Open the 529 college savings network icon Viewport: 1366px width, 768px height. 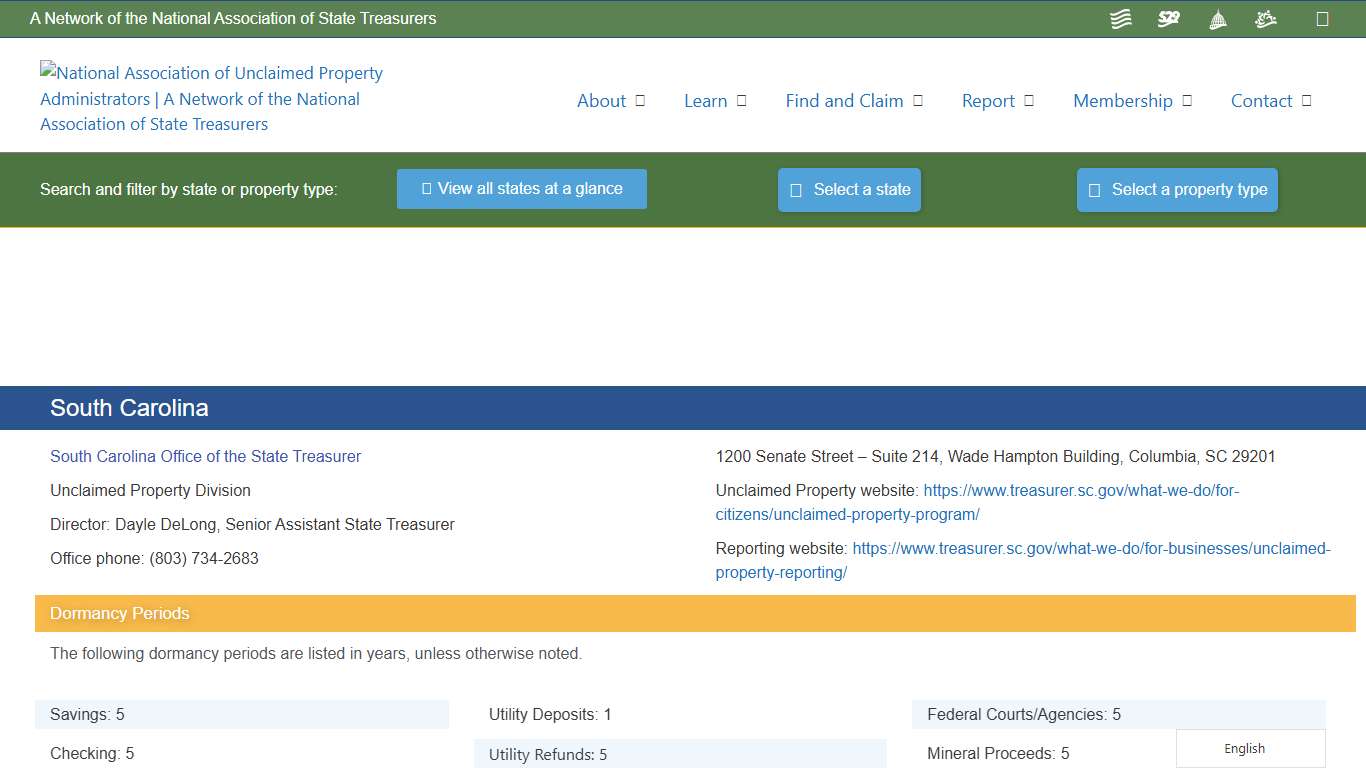pos(1168,18)
